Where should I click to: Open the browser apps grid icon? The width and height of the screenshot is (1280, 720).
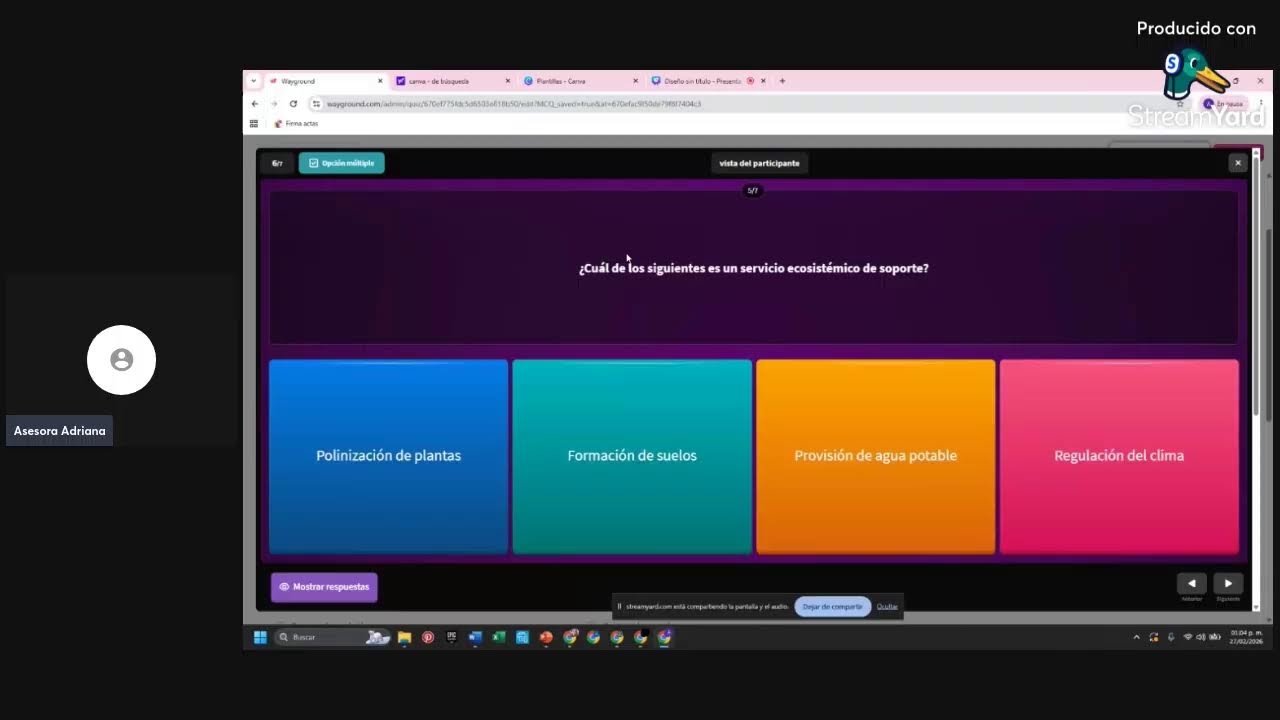pos(254,124)
